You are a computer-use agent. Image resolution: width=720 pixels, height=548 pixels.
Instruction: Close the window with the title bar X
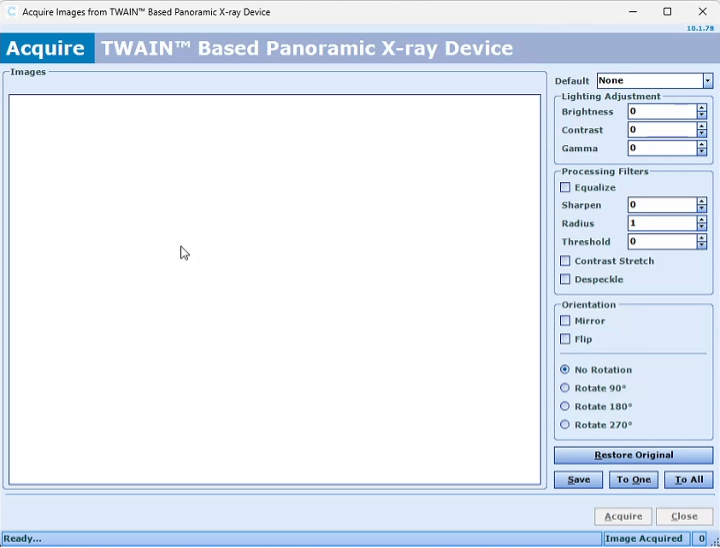click(702, 12)
